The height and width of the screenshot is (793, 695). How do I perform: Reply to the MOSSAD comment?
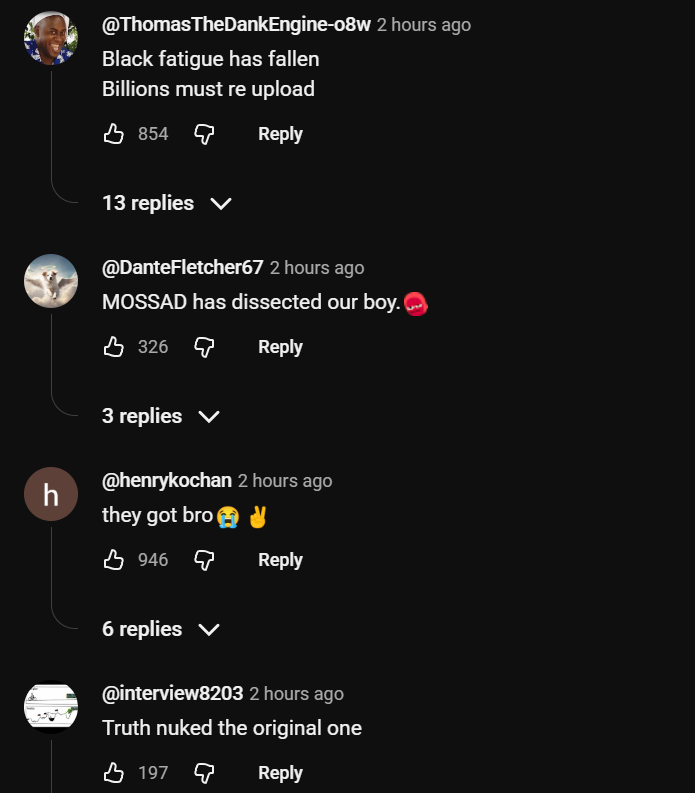(x=280, y=347)
